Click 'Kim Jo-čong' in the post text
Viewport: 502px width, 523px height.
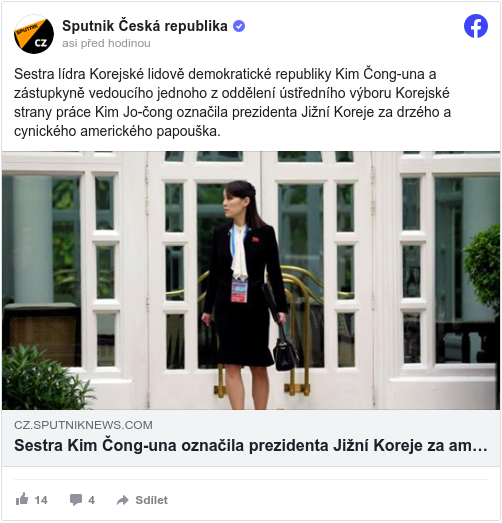pyautogui.click(x=134, y=112)
